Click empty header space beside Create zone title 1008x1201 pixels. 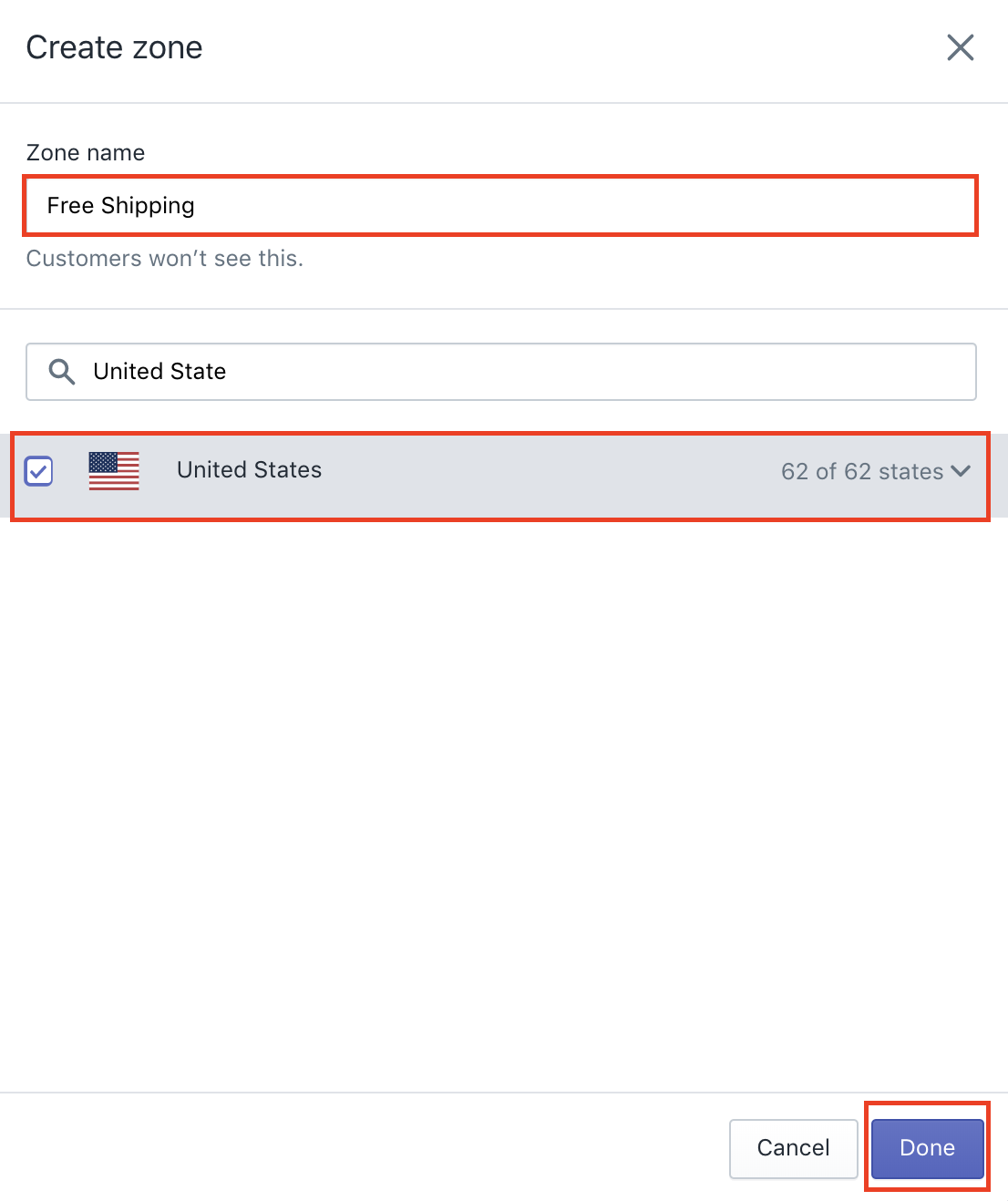click(x=547, y=47)
